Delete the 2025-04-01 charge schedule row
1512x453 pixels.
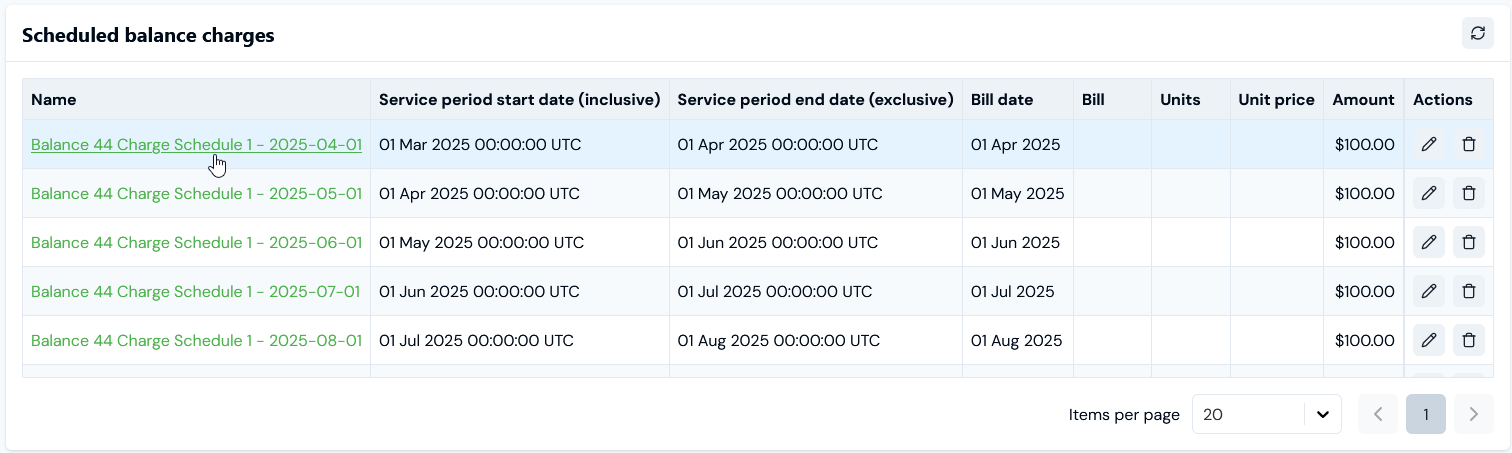coord(1468,144)
